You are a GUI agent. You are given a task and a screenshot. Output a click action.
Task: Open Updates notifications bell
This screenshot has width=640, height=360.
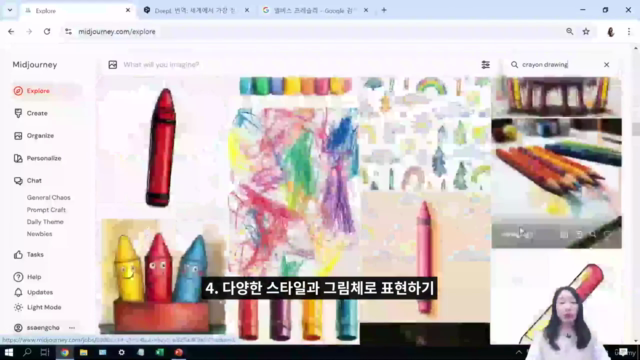33,293
